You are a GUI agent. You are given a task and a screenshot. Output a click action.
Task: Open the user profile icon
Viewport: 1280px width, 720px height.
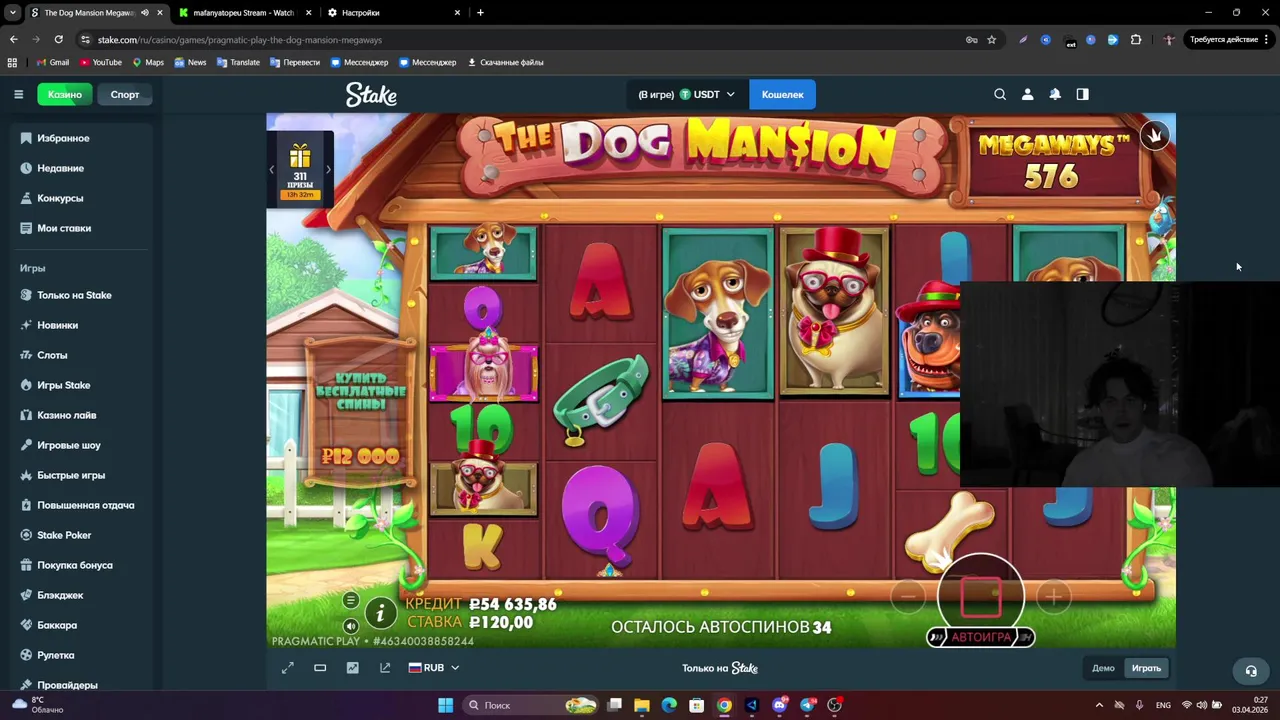coord(1027,94)
